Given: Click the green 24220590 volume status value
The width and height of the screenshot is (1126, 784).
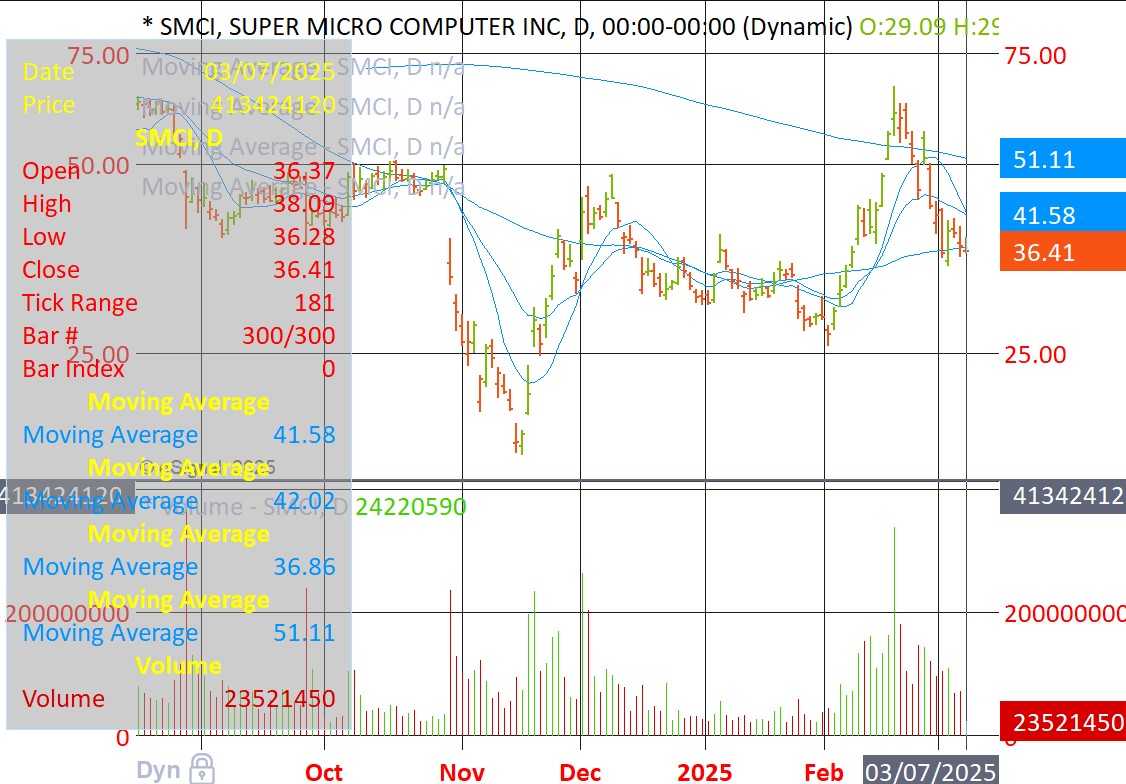Looking at the screenshot, I should pyautogui.click(x=411, y=507).
